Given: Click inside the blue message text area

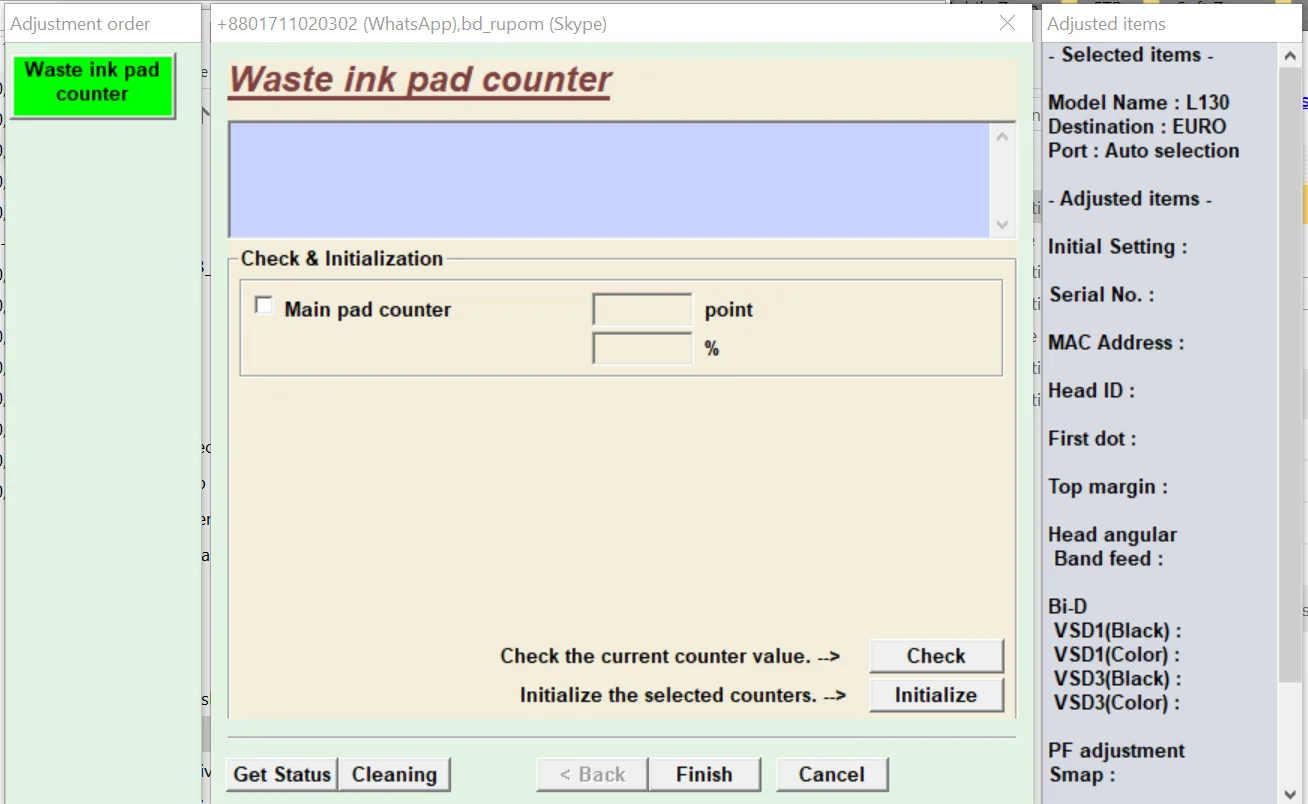Looking at the screenshot, I should [610, 180].
